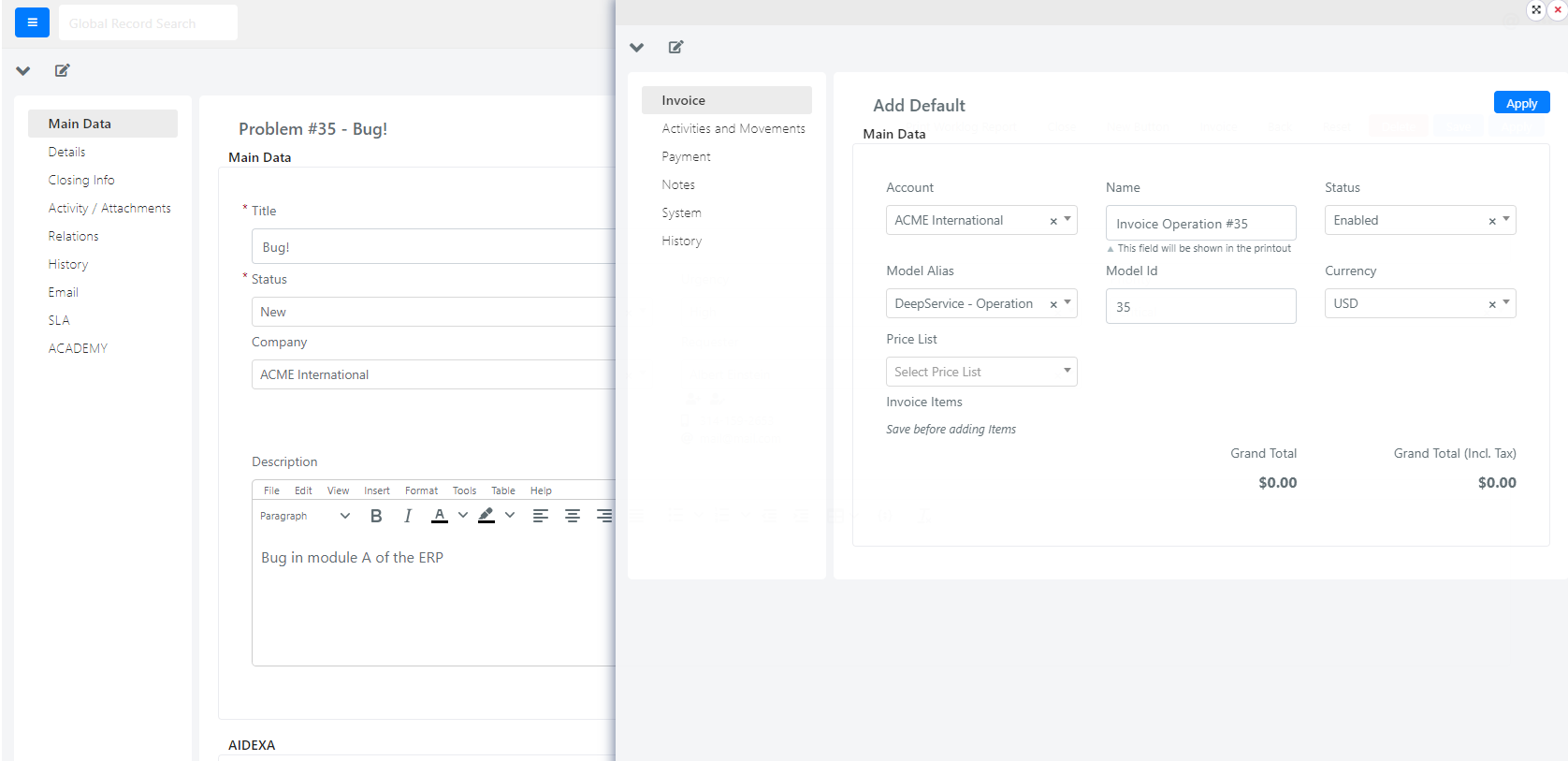Click the invoice Name input field
This screenshot has width=1568, height=761.
tap(1200, 223)
